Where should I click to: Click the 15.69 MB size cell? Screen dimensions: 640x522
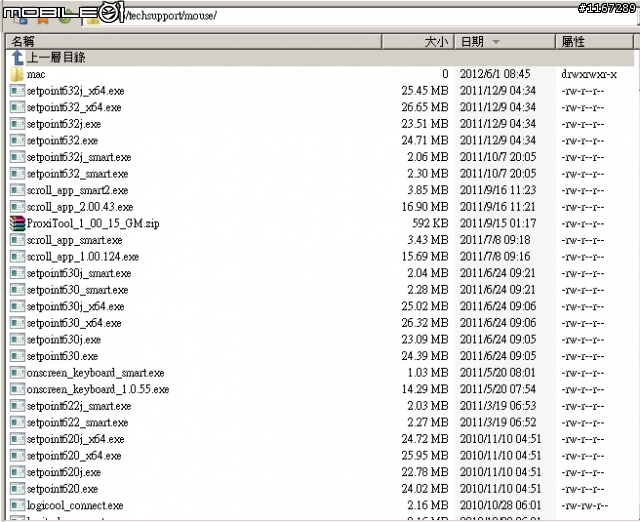point(425,257)
